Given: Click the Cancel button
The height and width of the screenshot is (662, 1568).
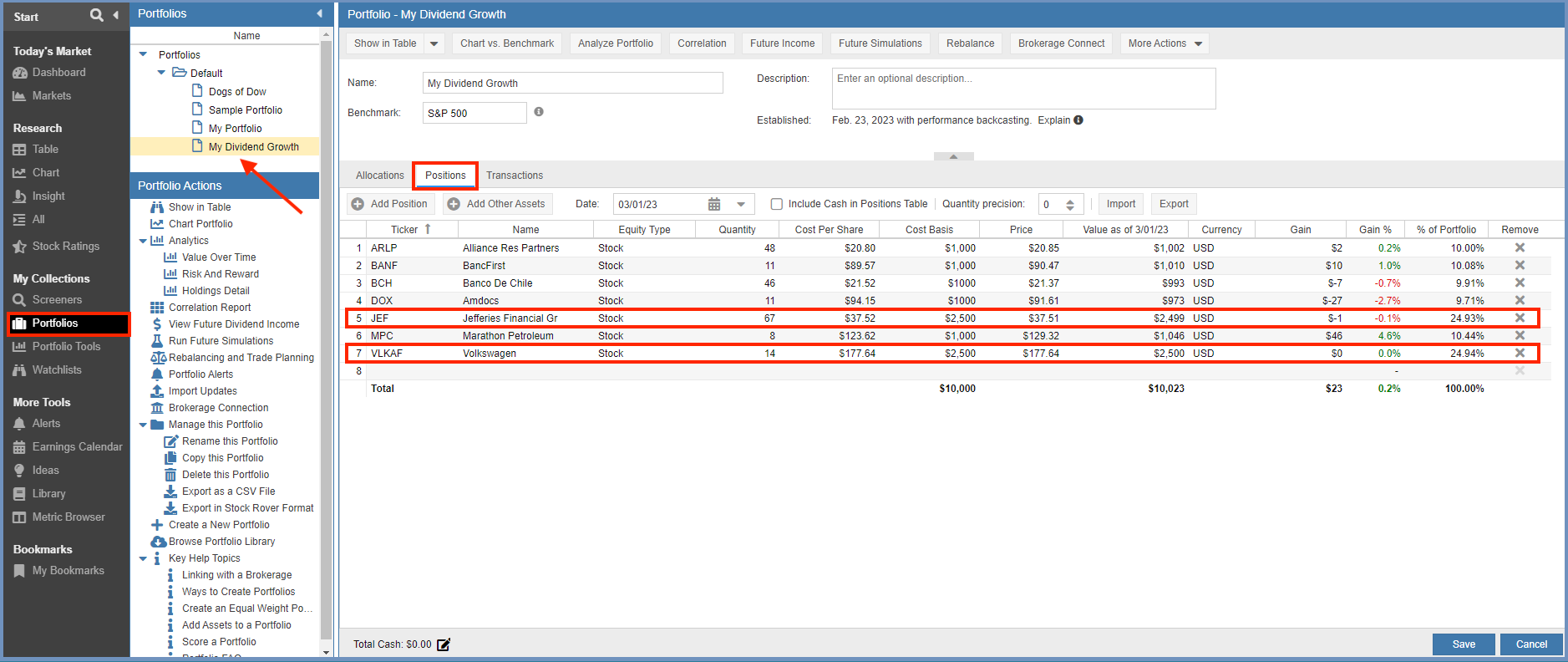Looking at the screenshot, I should (x=1531, y=644).
